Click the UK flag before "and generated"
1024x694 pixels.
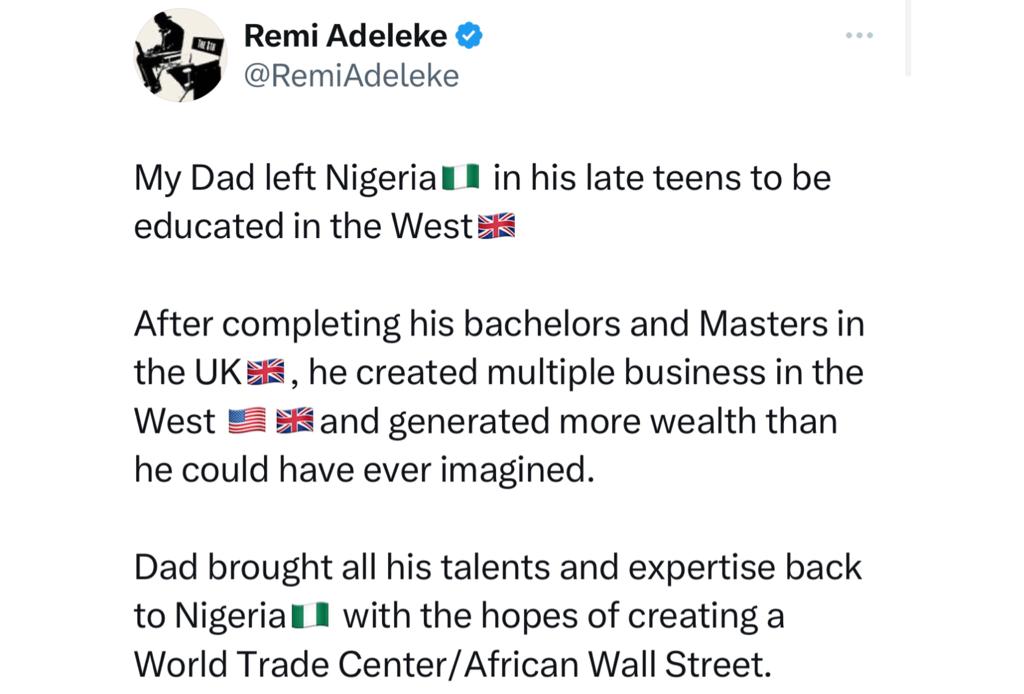click(295, 422)
